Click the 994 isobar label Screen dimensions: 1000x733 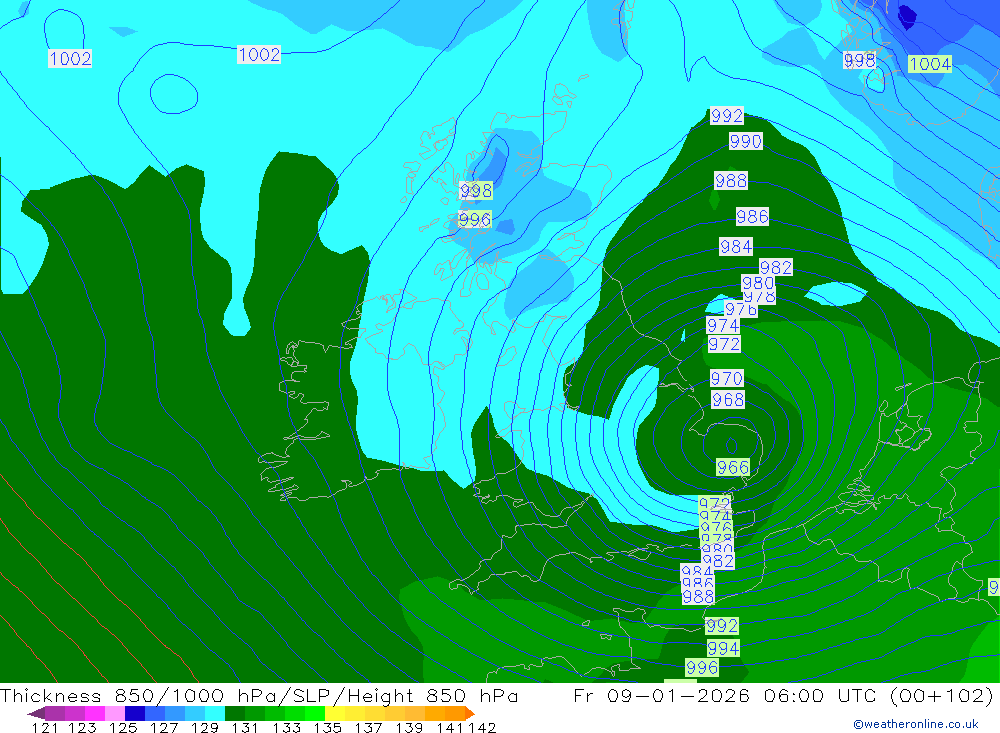[723, 648]
